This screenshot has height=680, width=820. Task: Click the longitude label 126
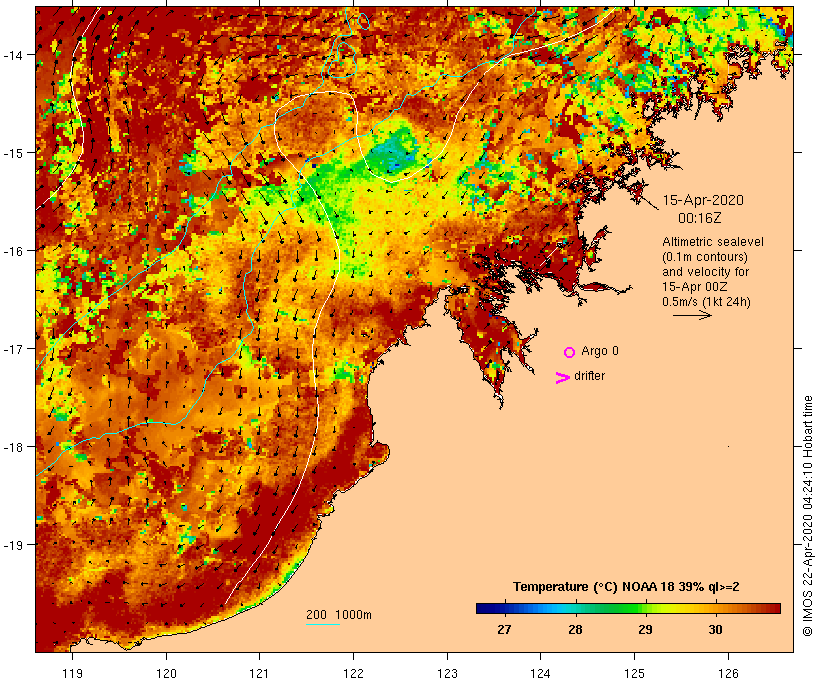[728, 673]
